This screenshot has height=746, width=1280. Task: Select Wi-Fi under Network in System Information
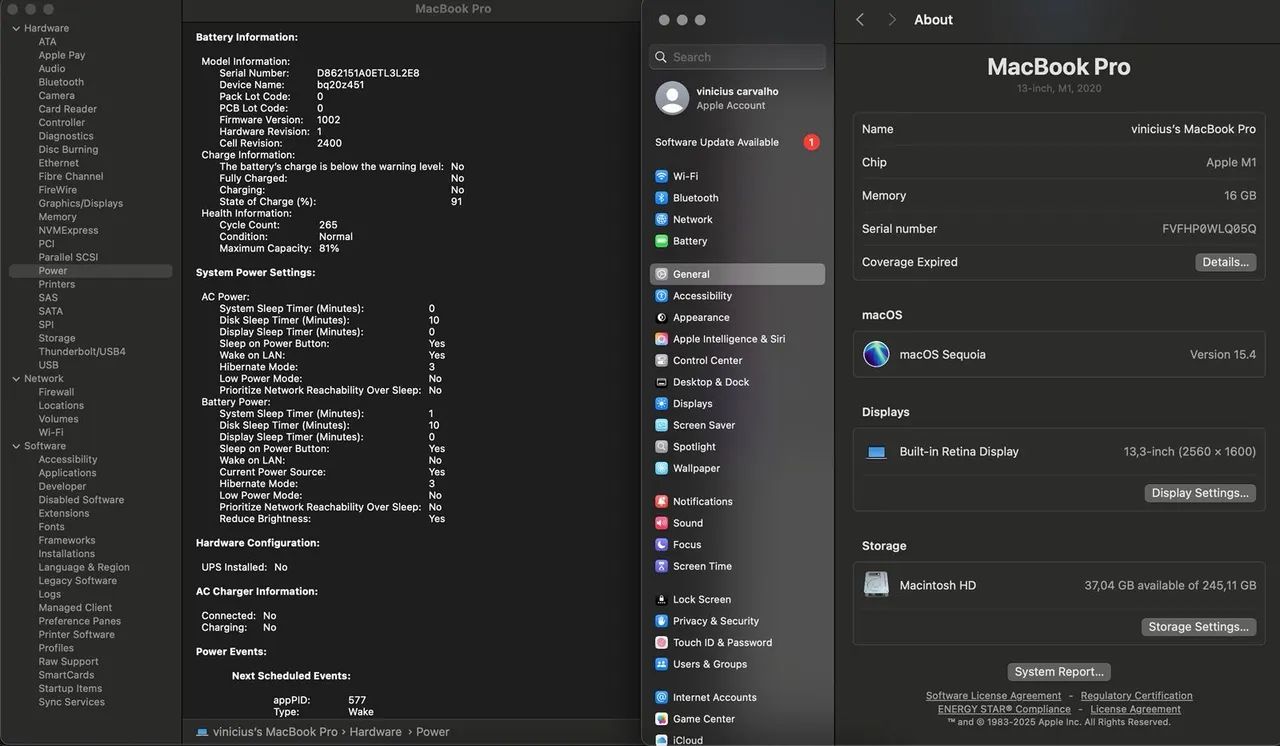coord(50,433)
